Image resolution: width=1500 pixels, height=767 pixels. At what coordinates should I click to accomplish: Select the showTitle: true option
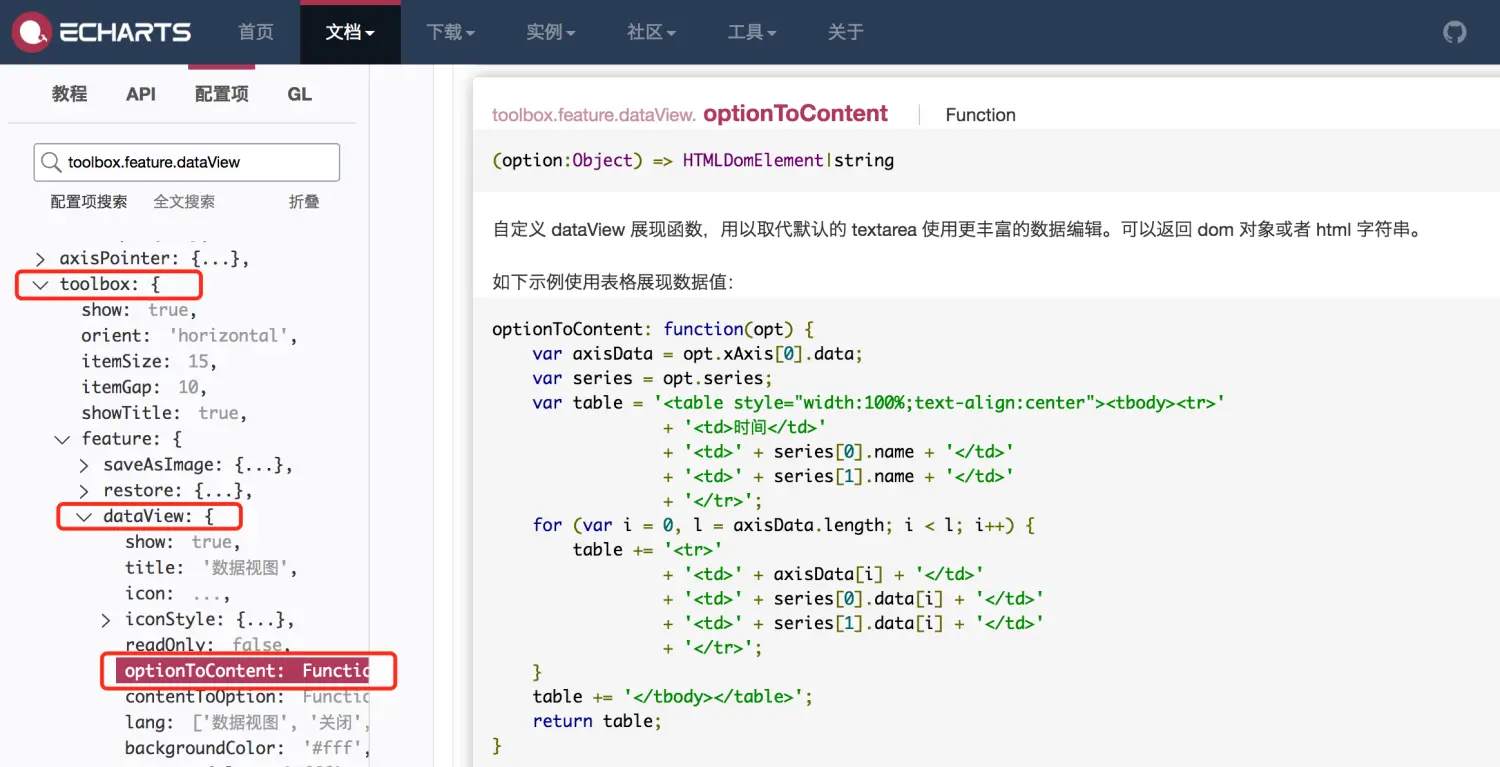pos(164,413)
